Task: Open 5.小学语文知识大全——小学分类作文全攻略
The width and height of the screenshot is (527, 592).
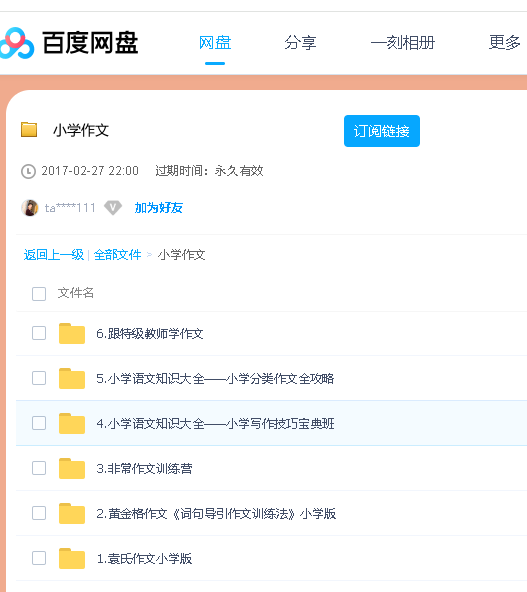Action: (215, 378)
